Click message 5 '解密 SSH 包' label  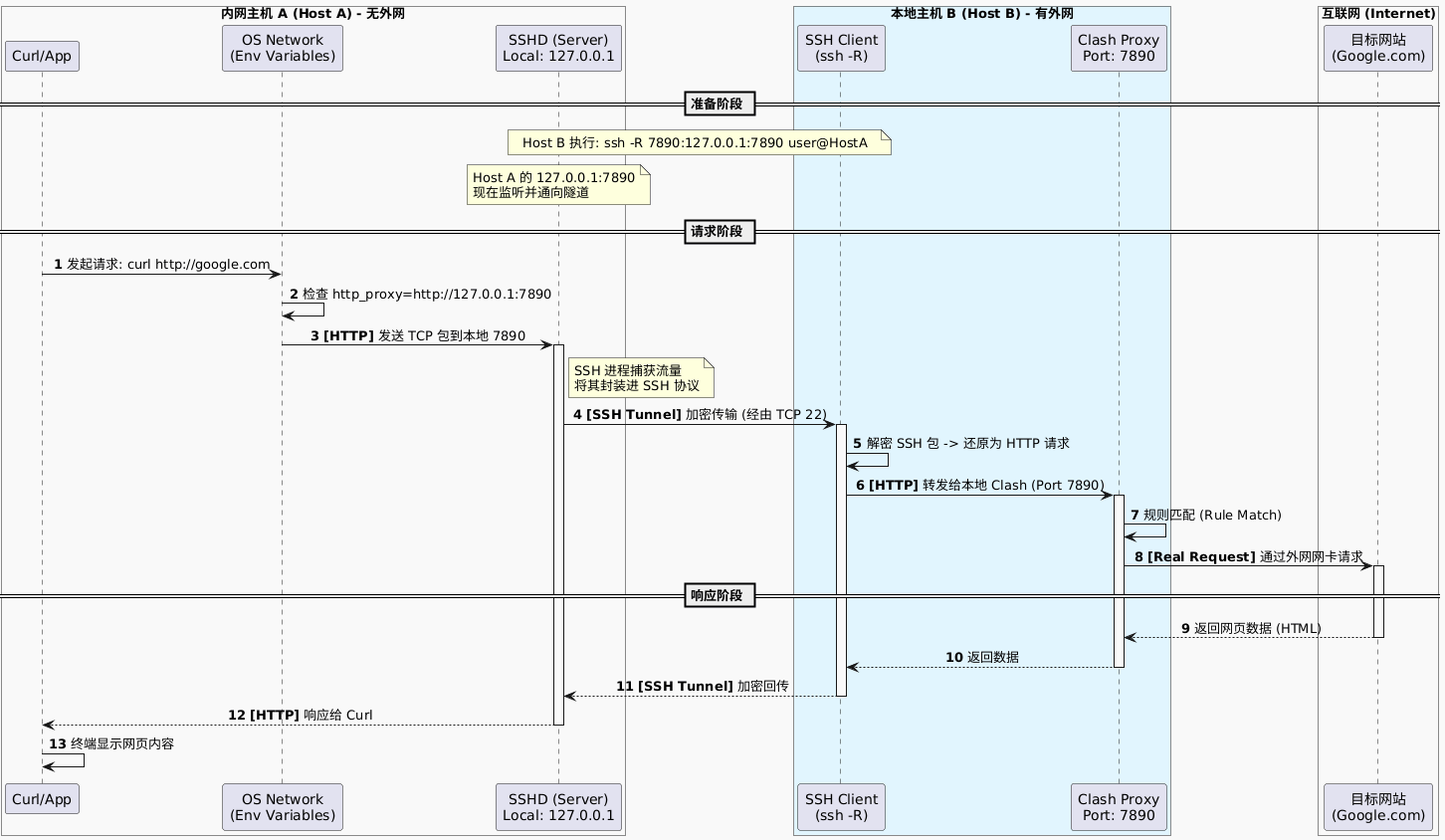pos(960,443)
